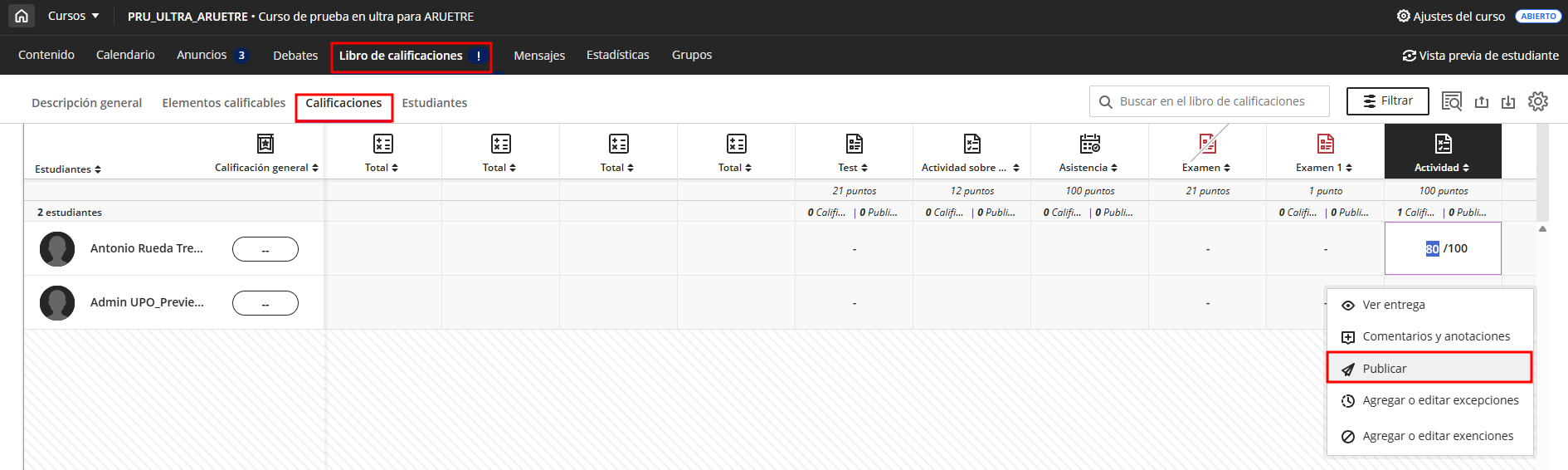Click the Calificación general column icon
This screenshot has height=470, width=1568.
[265, 144]
